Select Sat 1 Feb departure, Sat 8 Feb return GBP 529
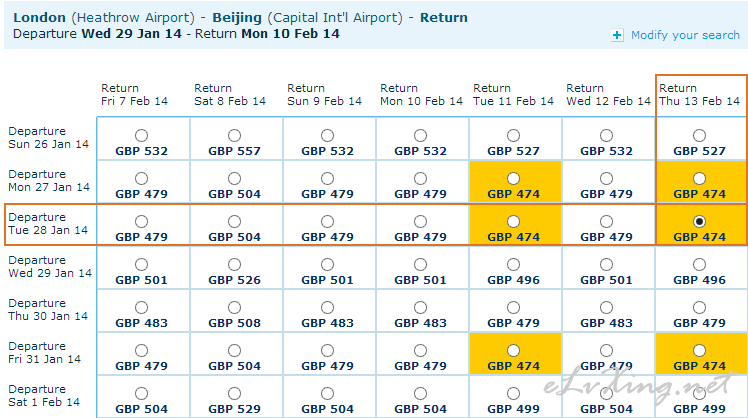 coord(234,393)
